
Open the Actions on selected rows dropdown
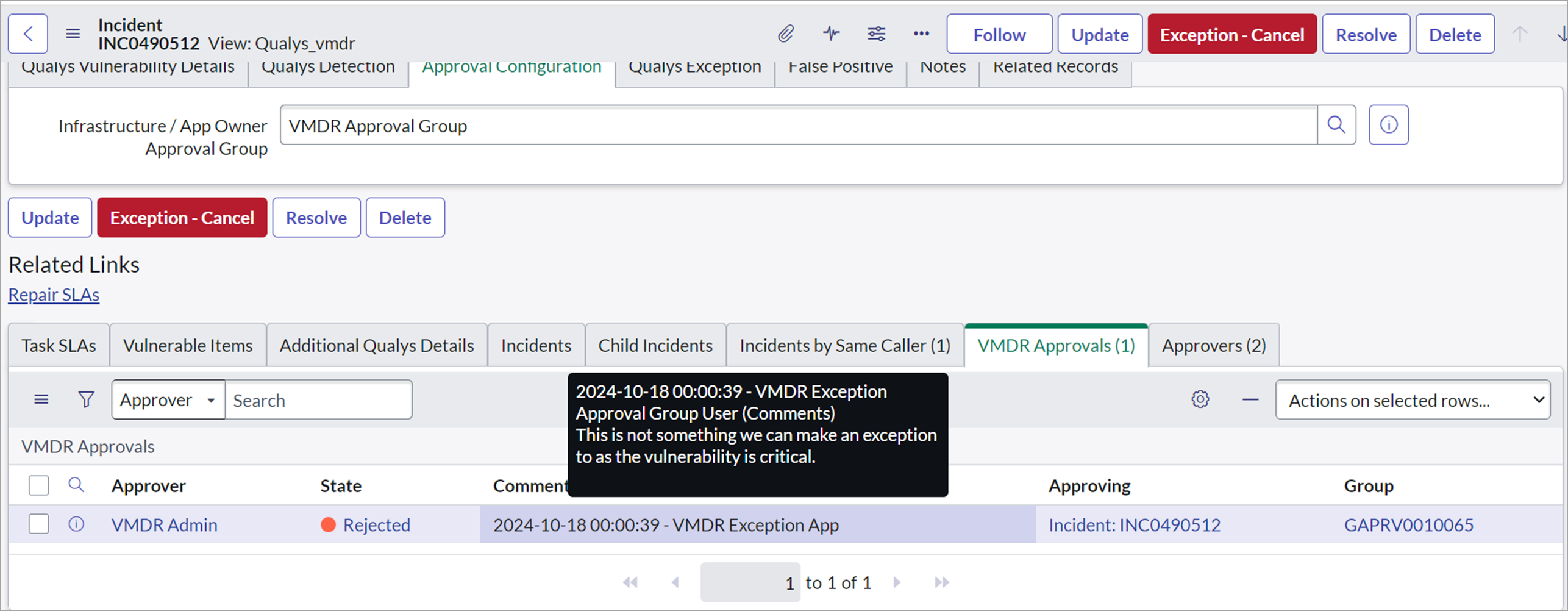[1412, 399]
